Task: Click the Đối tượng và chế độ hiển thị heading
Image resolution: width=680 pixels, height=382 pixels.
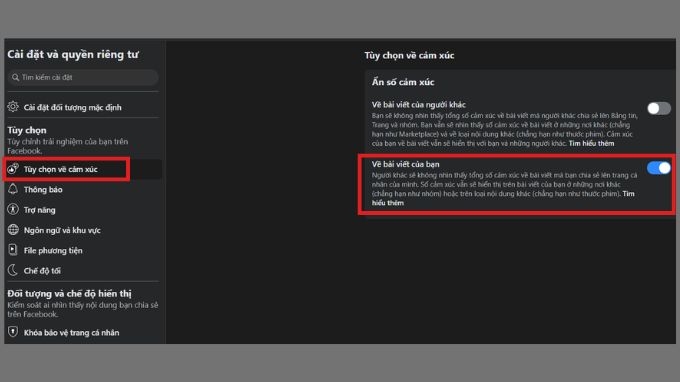Action: (x=69, y=294)
